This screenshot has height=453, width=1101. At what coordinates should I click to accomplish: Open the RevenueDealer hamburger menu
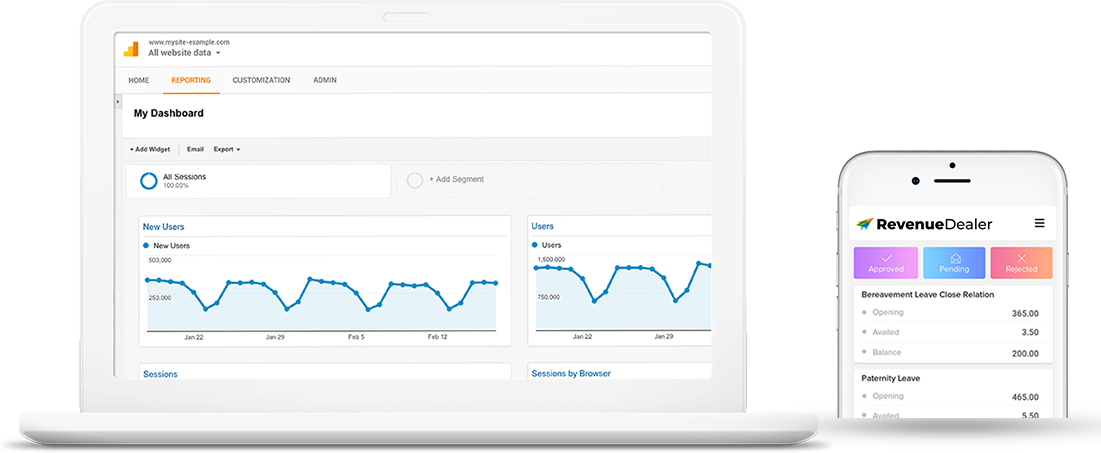pyautogui.click(x=1039, y=223)
